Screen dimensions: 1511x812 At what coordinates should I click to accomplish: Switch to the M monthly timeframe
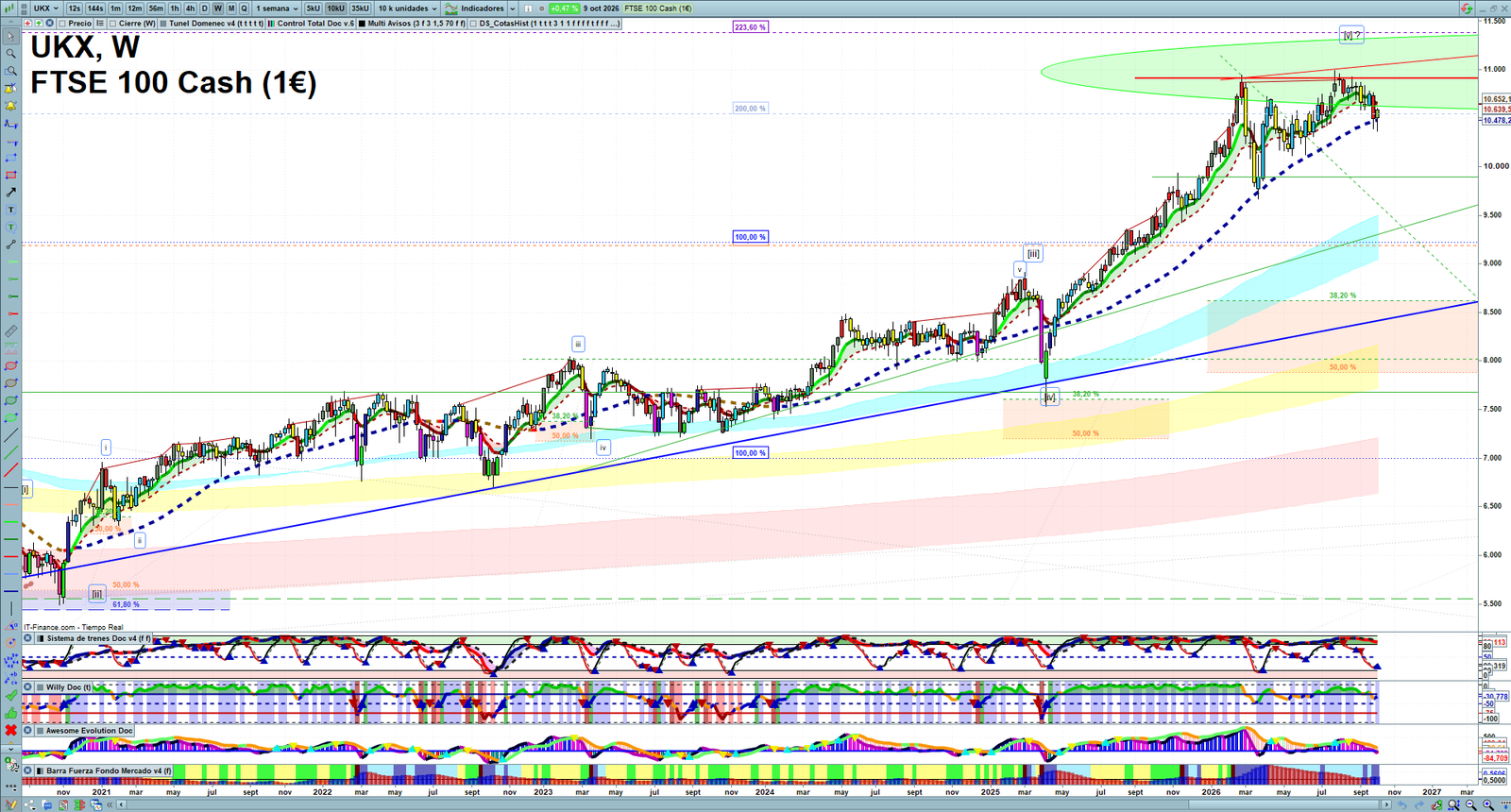(x=231, y=8)
